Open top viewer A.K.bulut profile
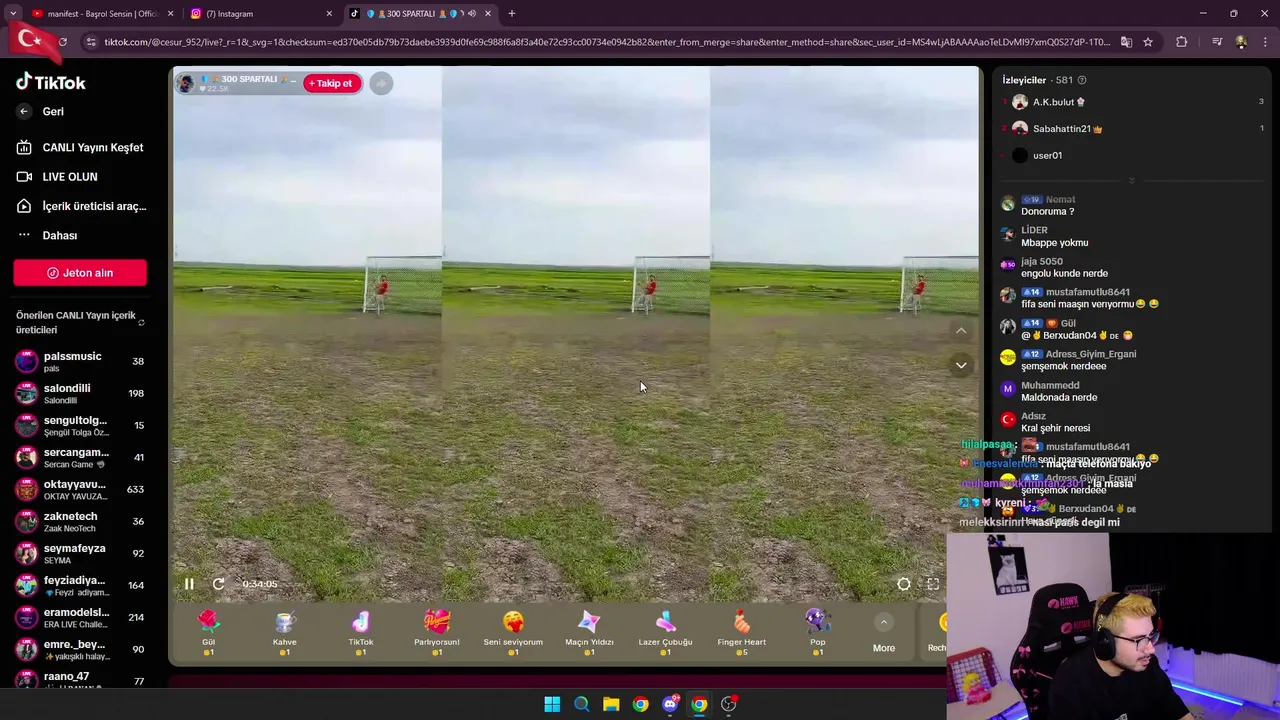This screenshot has height=720, width=1280. coord(1059,102)
